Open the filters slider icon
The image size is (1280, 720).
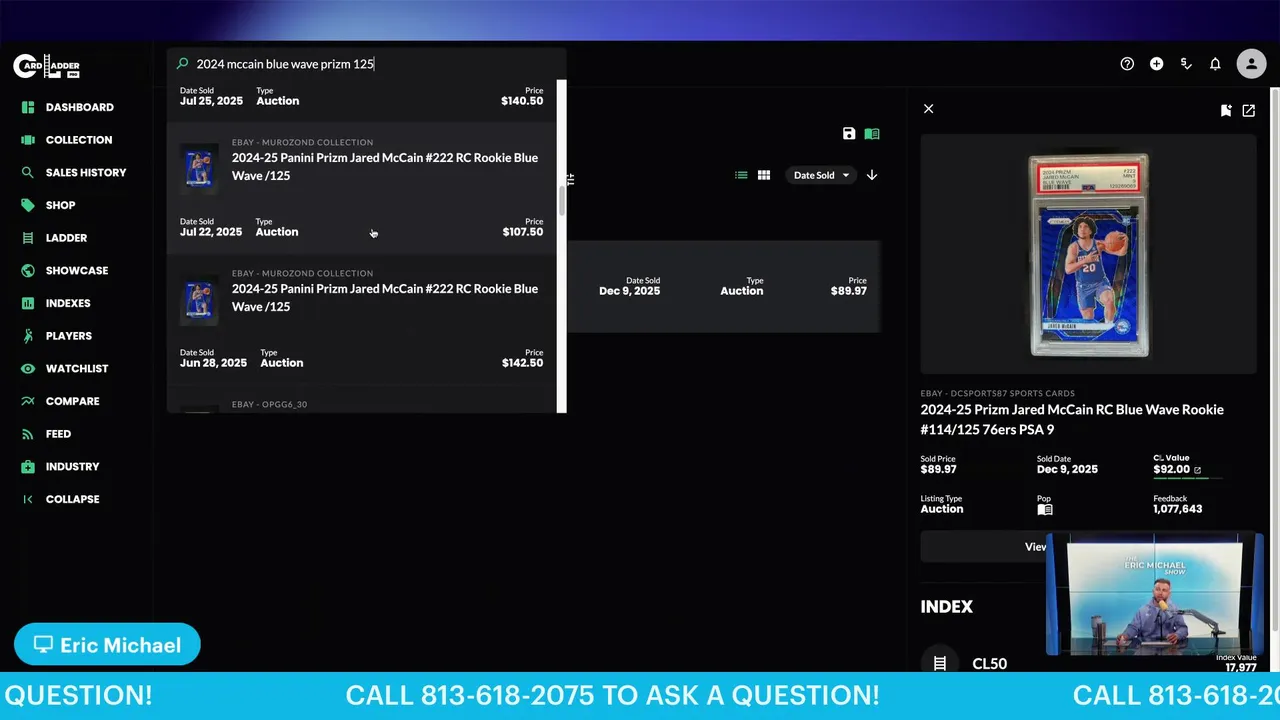pyautogui.click(x=571, y=180)
